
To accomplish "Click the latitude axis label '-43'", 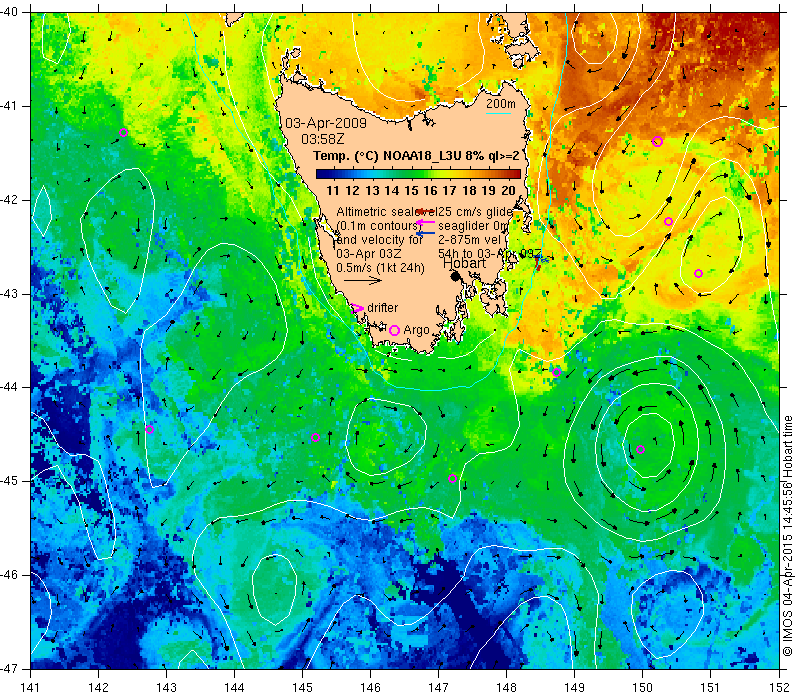I will pyautogui.click(x=10, y=294).
